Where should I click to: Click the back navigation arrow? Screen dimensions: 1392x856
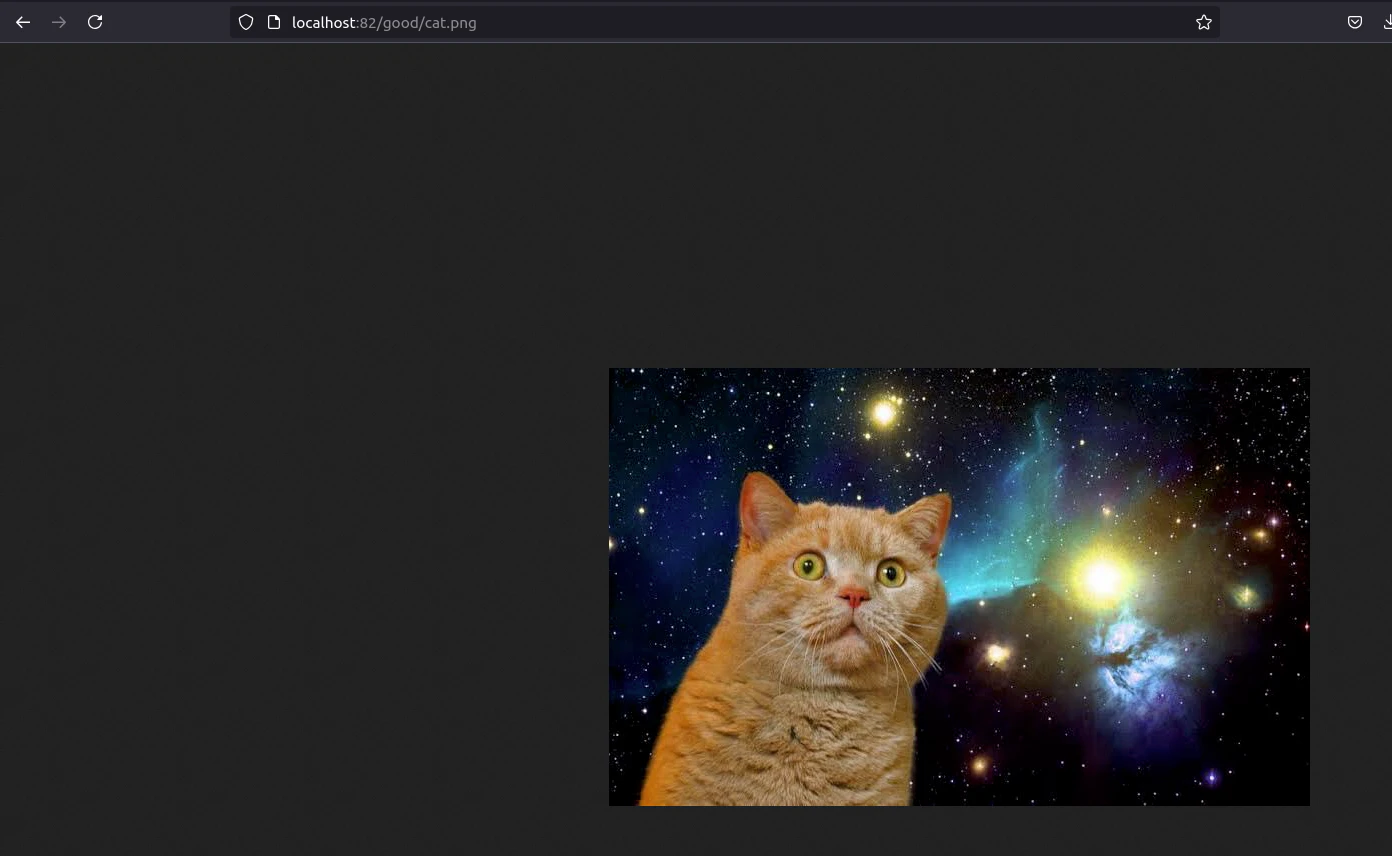pos(23,22)
